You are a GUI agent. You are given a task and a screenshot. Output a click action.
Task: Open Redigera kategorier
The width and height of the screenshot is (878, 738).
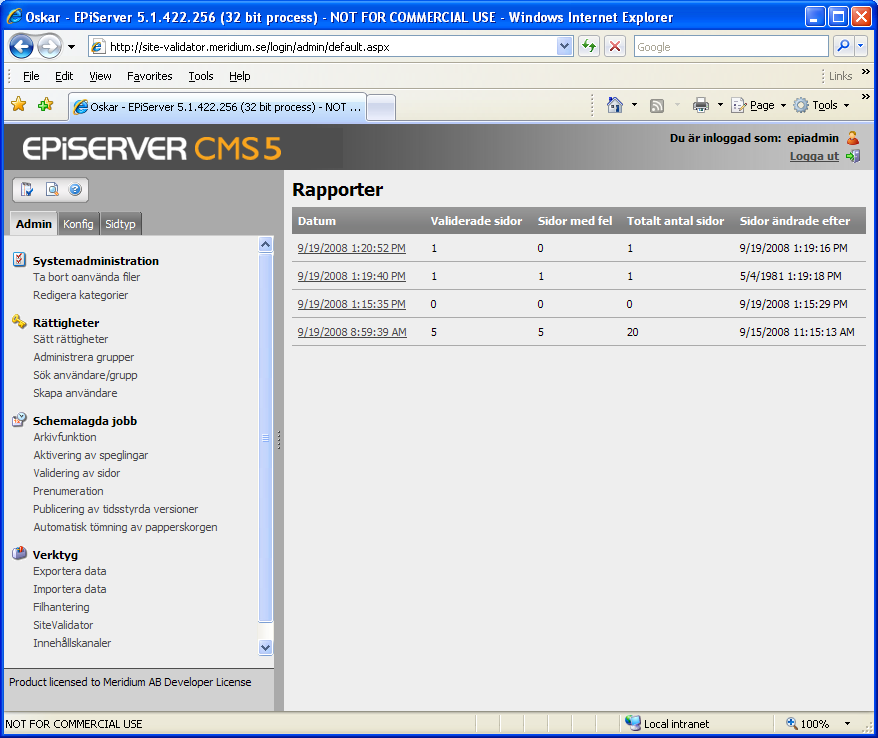click(81, 295)
